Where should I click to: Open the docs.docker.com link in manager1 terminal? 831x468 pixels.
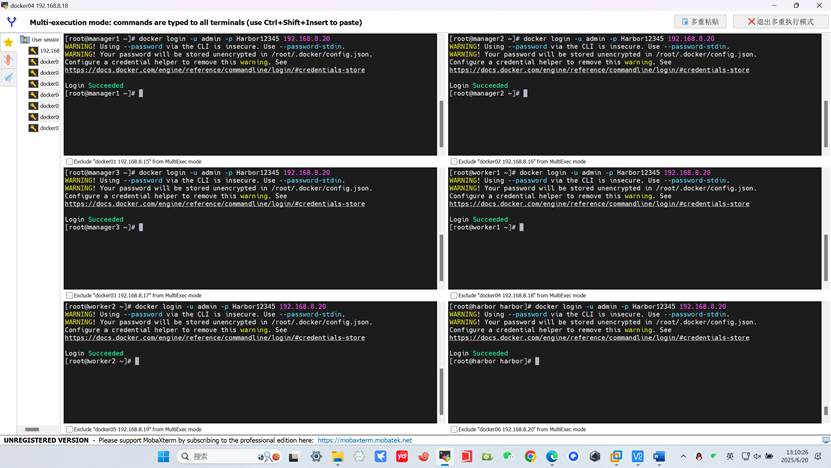pyautogui.click(x=215, y=70)
